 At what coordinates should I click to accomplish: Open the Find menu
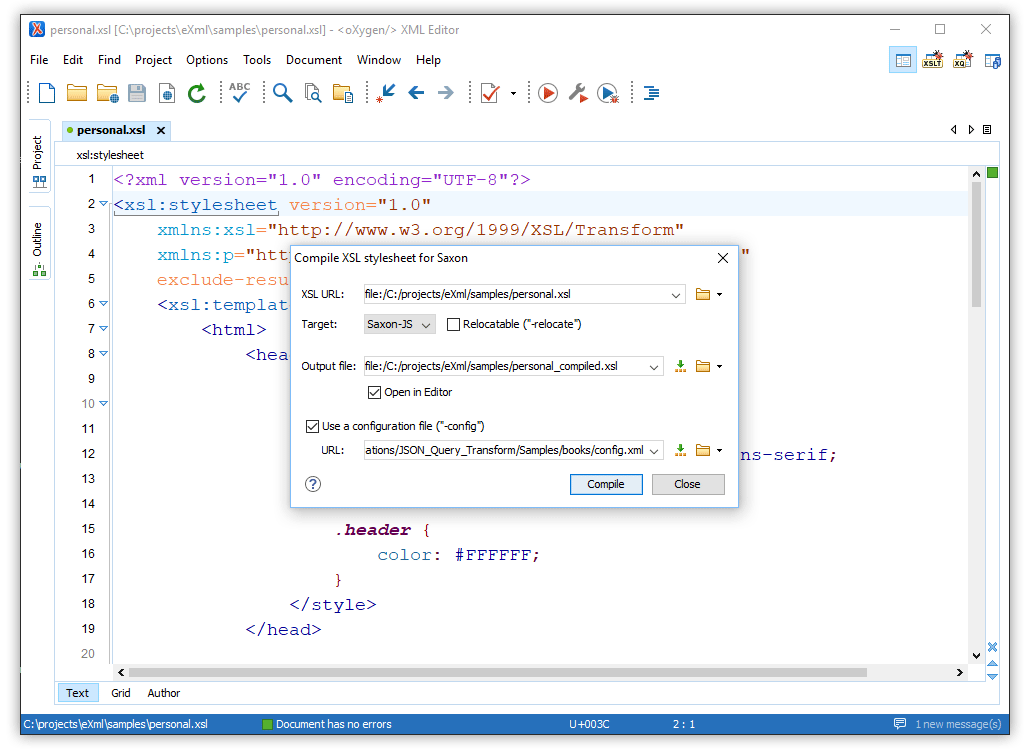[x=109, y=60]
